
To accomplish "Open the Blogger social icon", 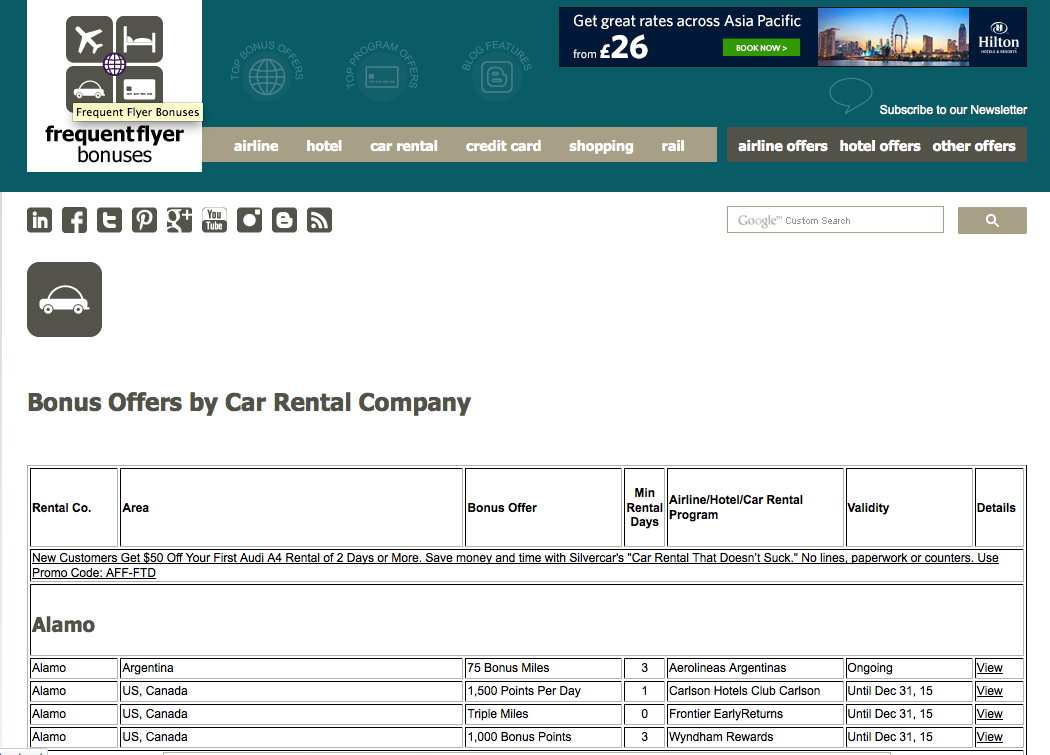I will tap(285, 220).
